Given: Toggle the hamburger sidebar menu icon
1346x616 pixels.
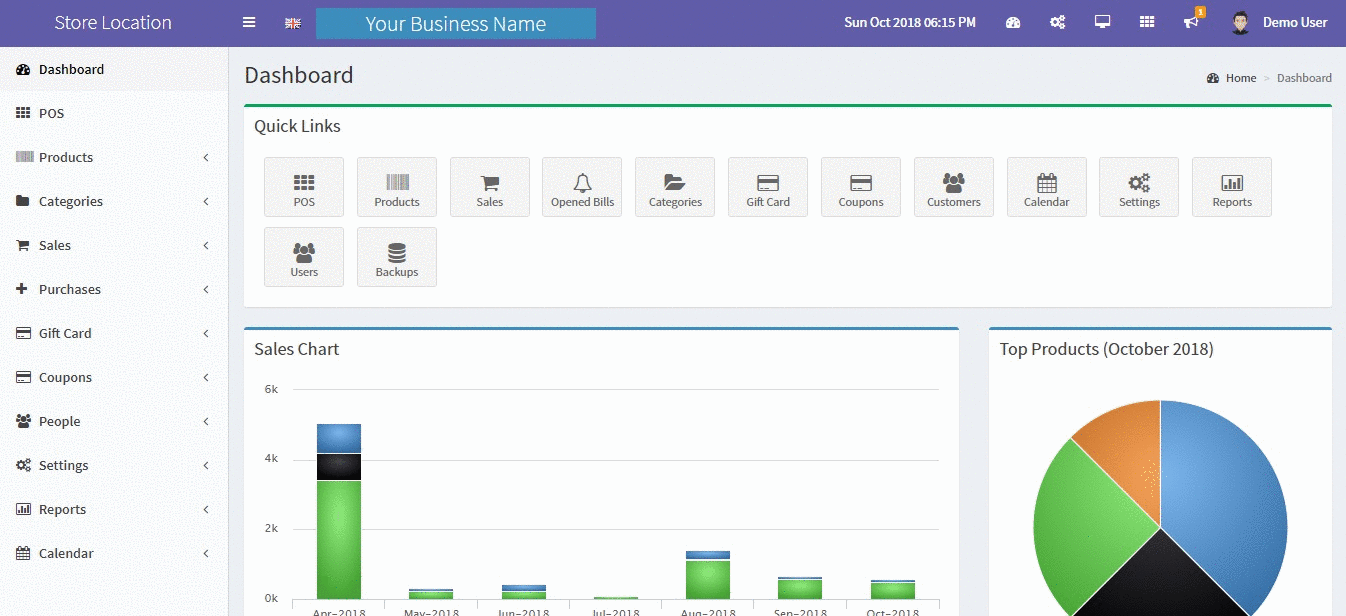Looking at the screenshot, I should pos(249,22).
